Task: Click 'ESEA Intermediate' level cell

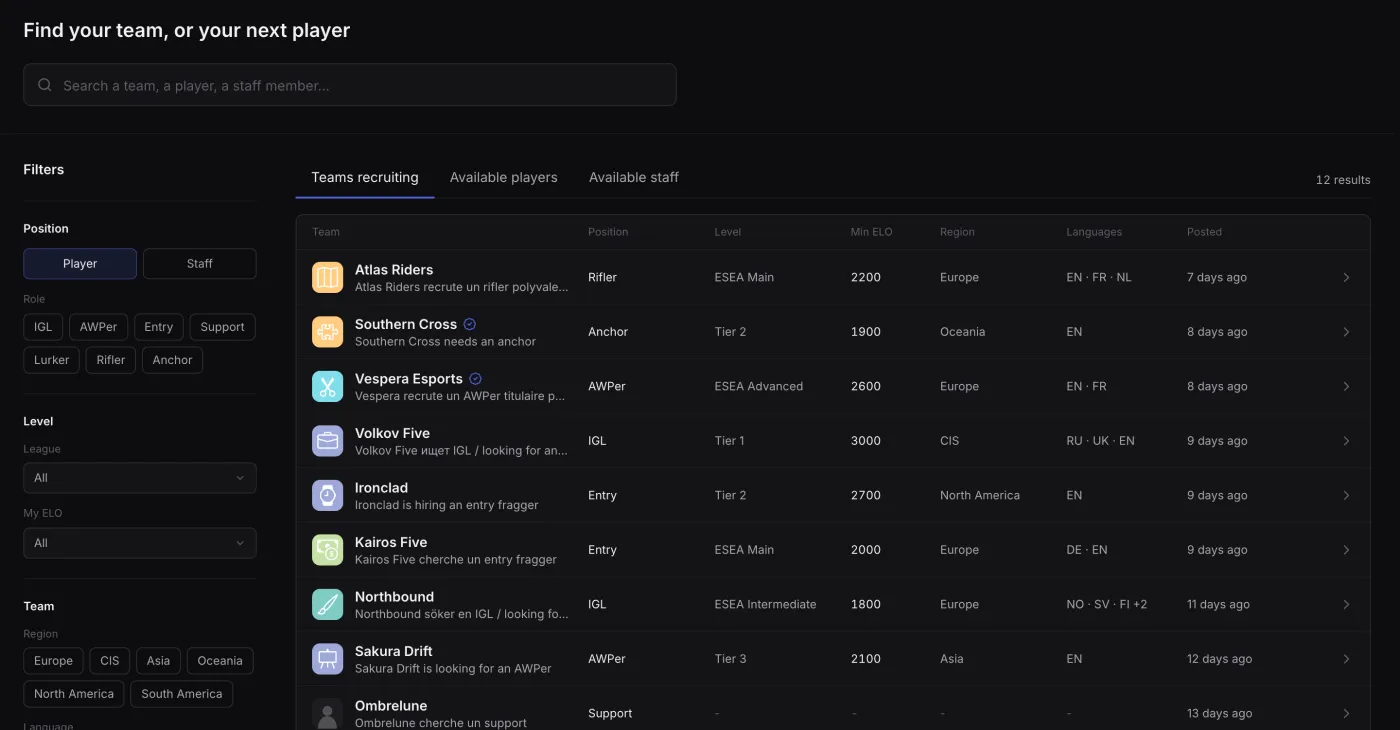Action: (765, 604)
